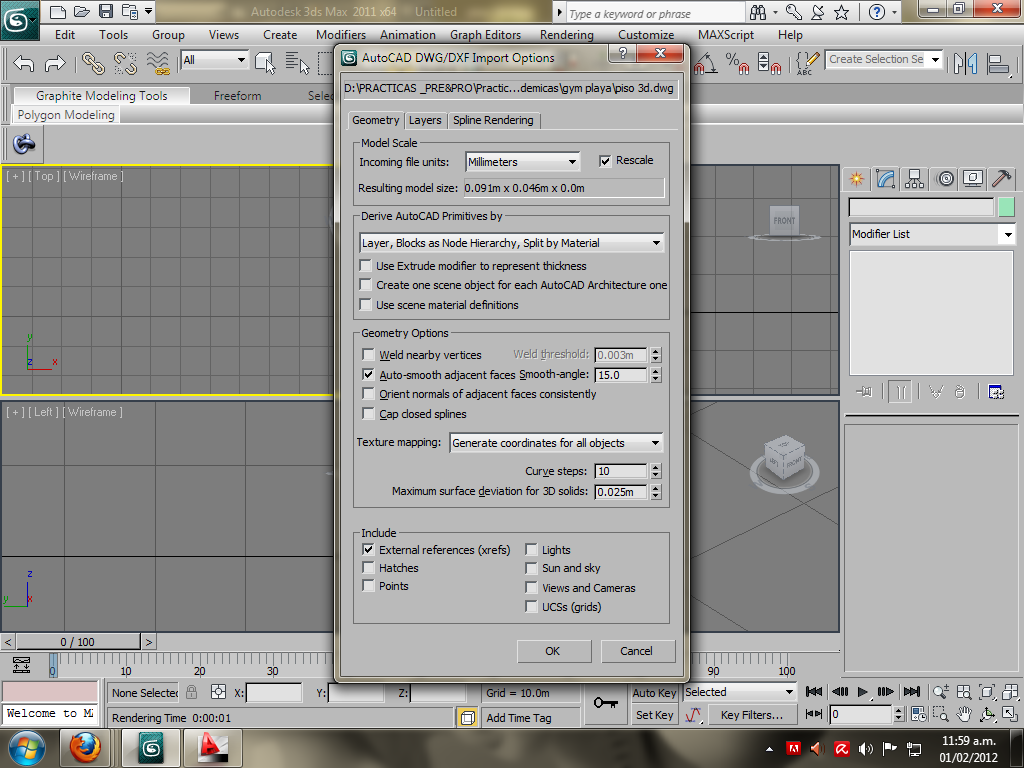This screenshot has width=1024, height=768.
Task: Open Edit Named Selection Sets
Action: (807, 63)
